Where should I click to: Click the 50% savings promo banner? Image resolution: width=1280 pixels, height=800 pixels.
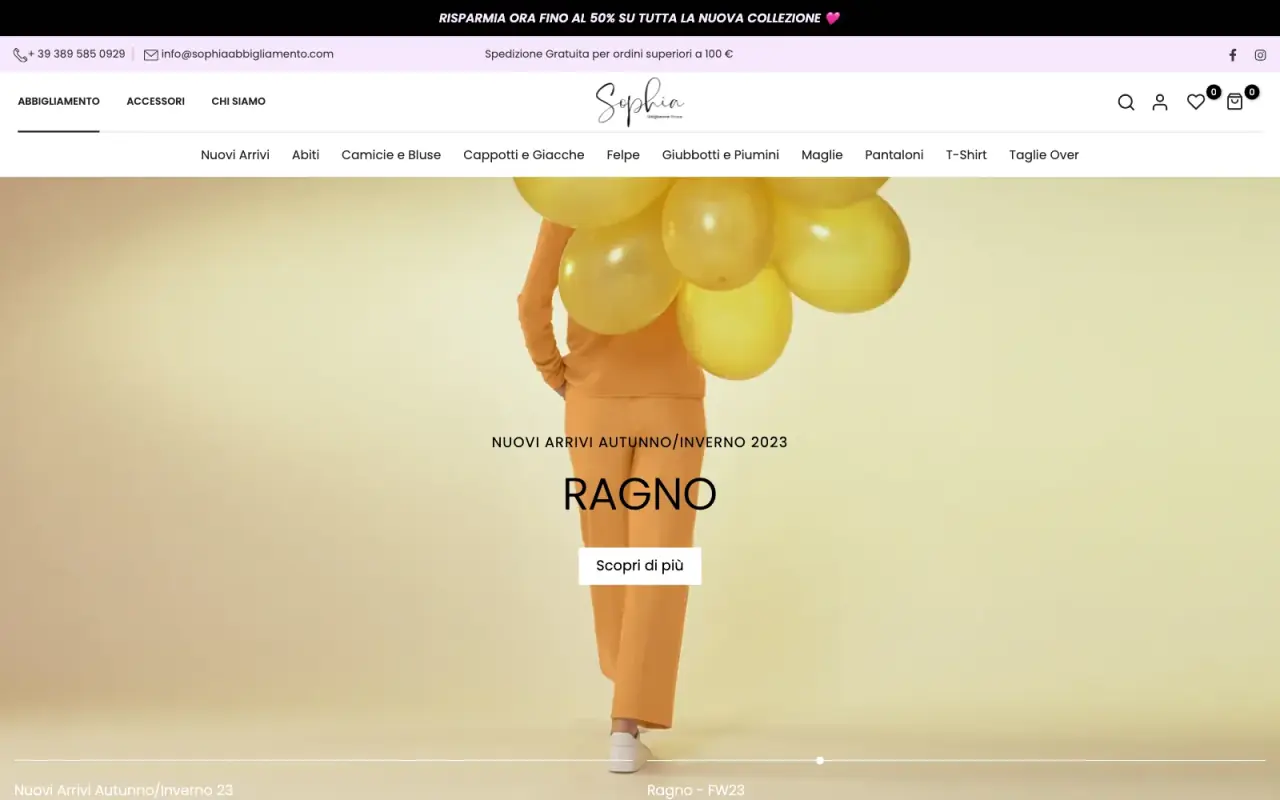click(x=640, y=18)
